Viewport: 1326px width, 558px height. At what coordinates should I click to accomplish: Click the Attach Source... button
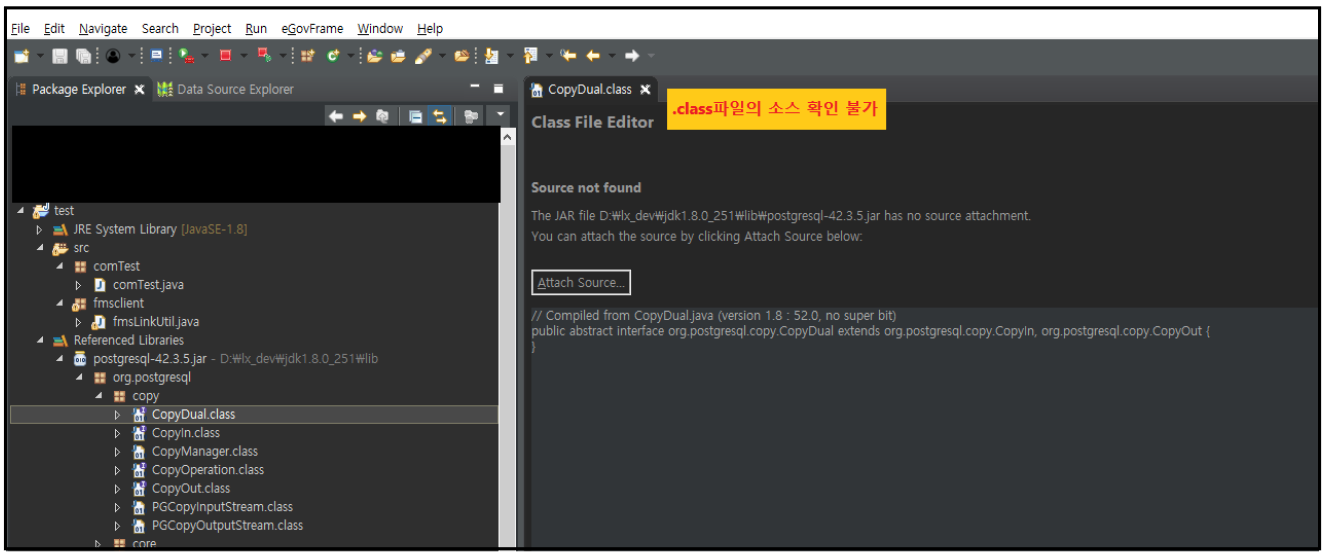point(581,283)
